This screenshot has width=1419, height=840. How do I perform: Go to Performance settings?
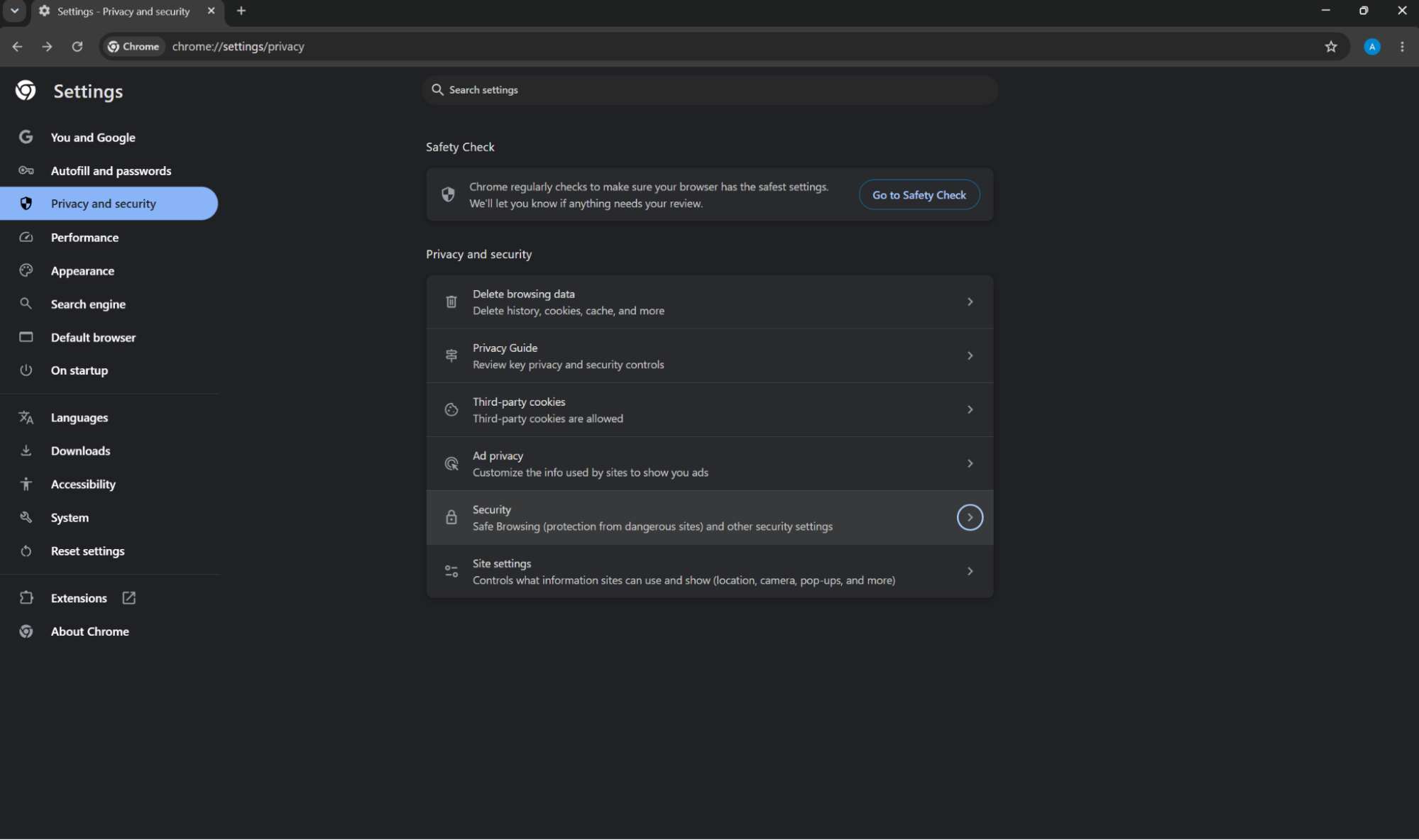pyautogui.click(x=109, y=237)
